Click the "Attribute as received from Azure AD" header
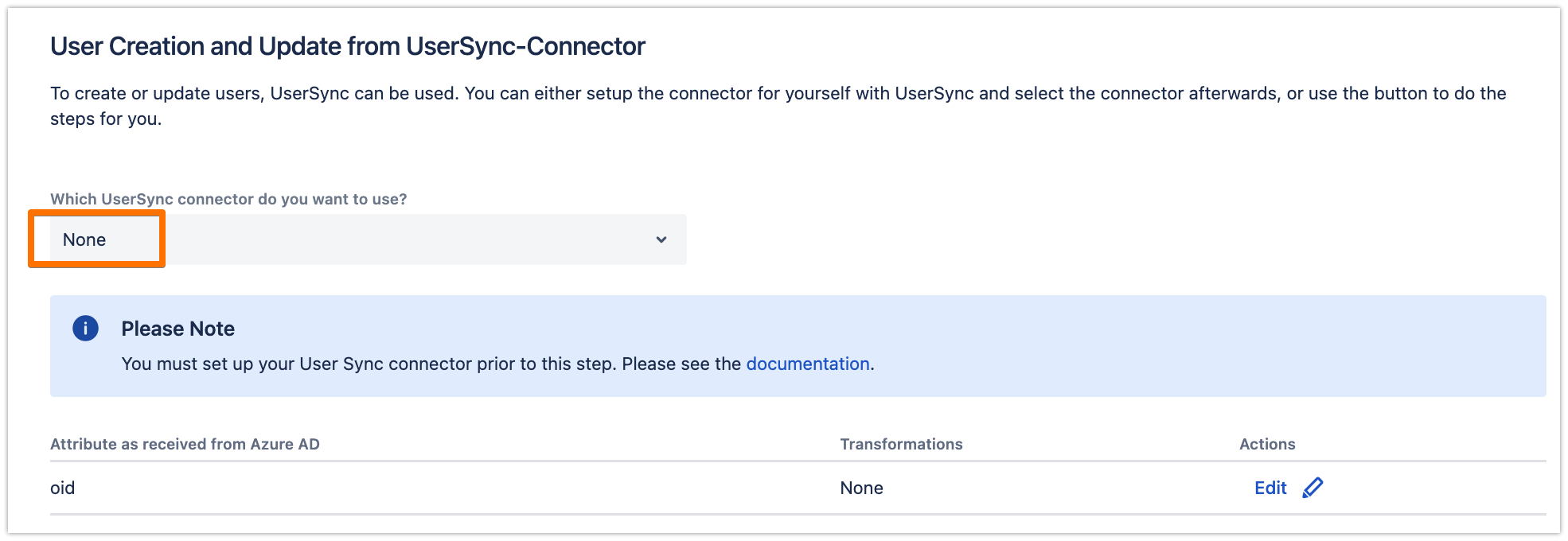Viewport: 1568px width, 541px height. [x=185, y=444]
